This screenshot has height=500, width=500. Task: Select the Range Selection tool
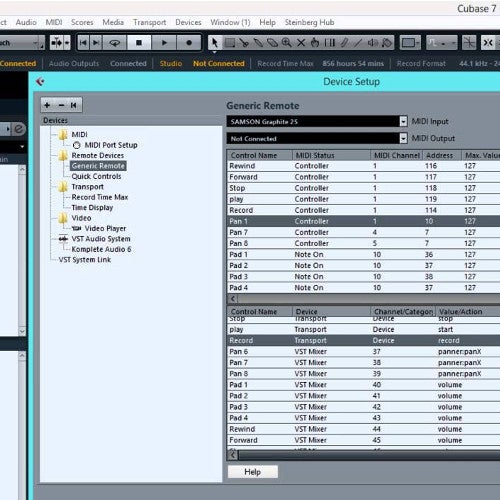coord(230,43)
